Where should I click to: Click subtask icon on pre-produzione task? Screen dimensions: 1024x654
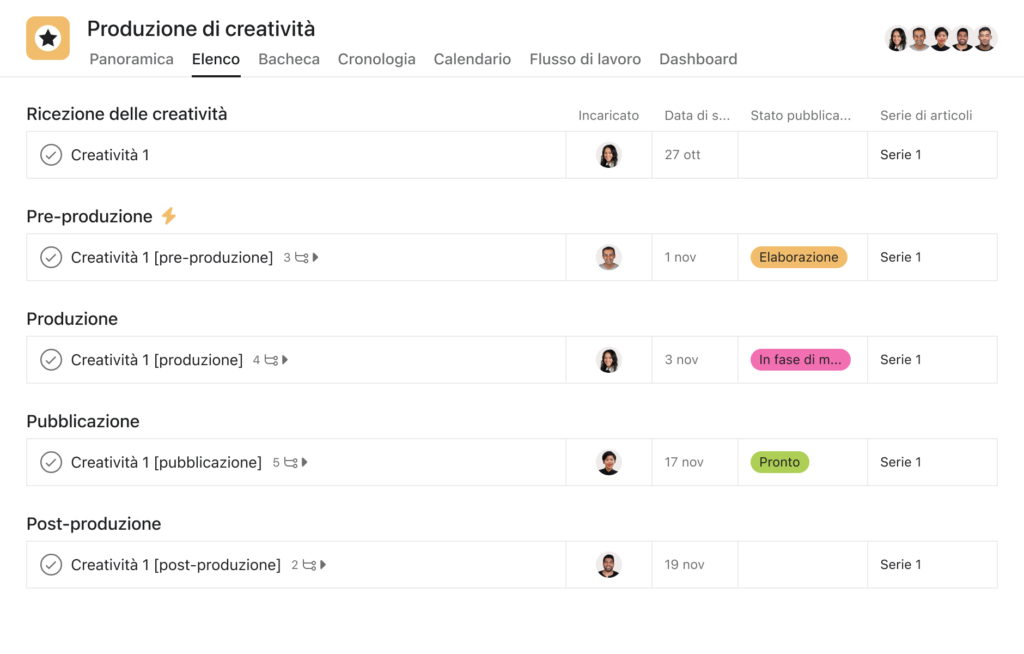301,258
